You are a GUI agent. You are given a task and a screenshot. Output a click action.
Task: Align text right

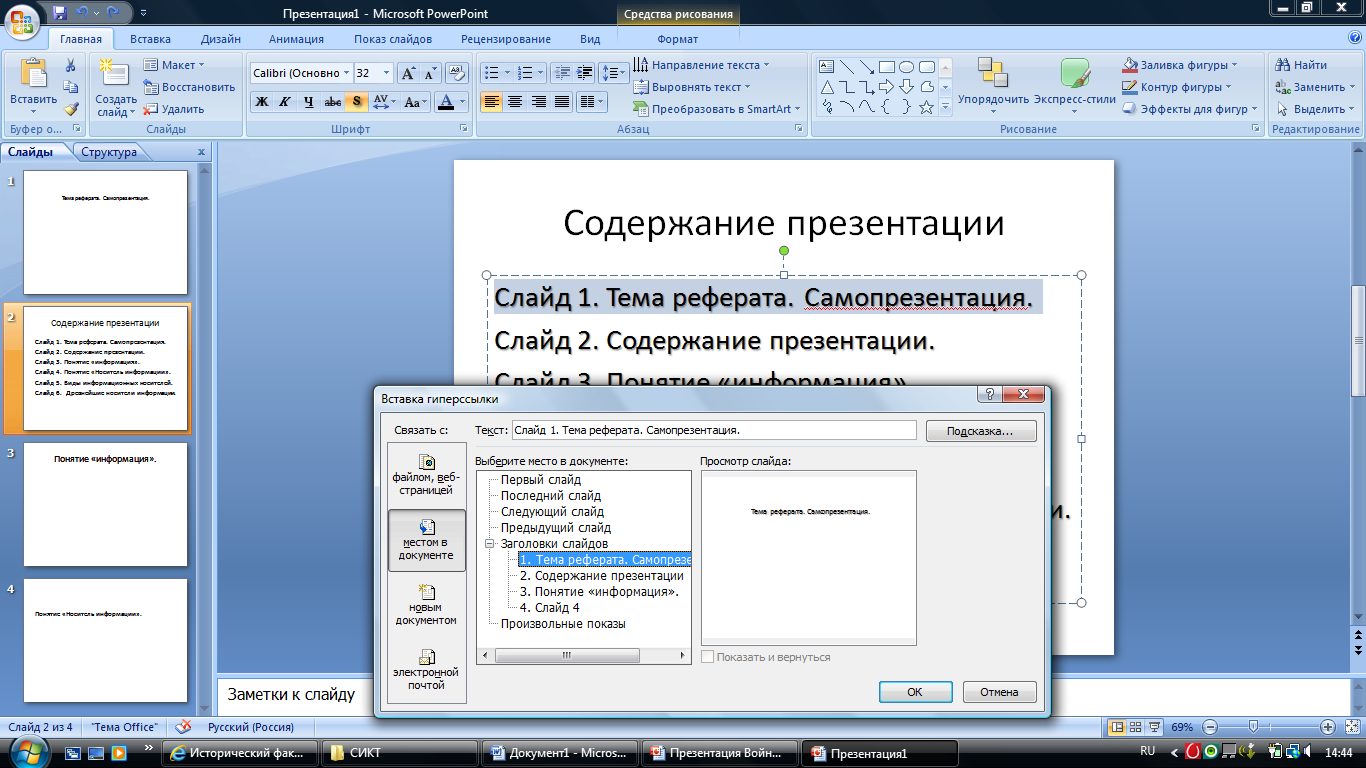pos(538,102)
